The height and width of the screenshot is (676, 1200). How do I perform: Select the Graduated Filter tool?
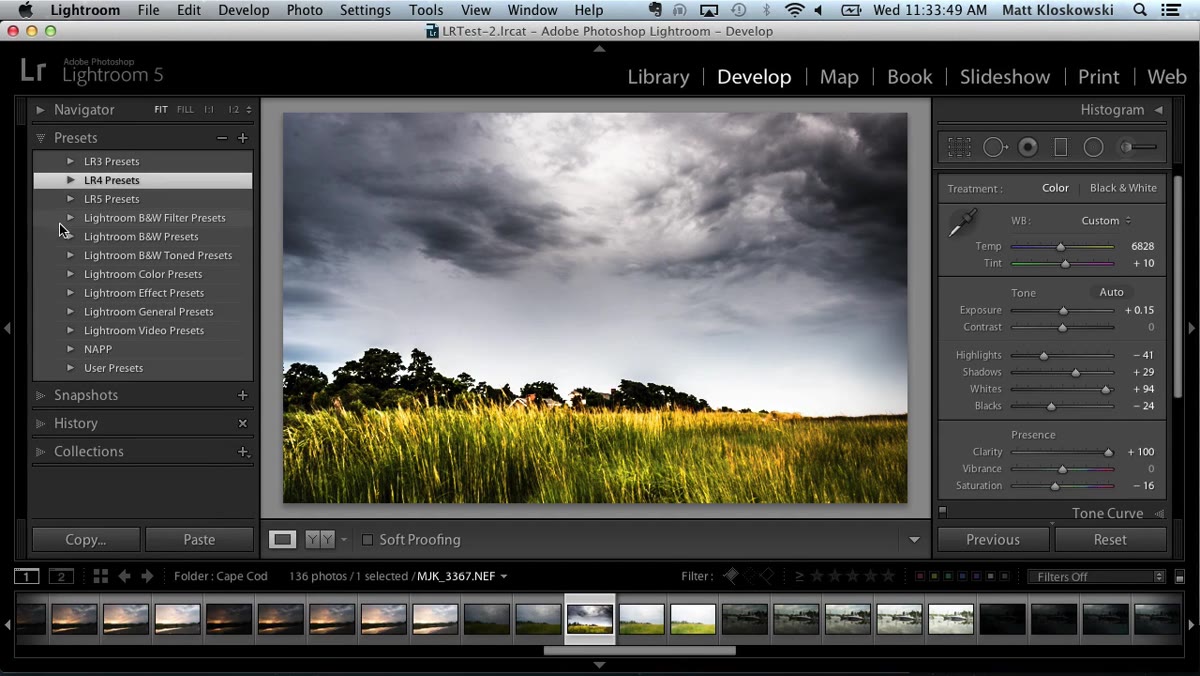point(1061,147)
